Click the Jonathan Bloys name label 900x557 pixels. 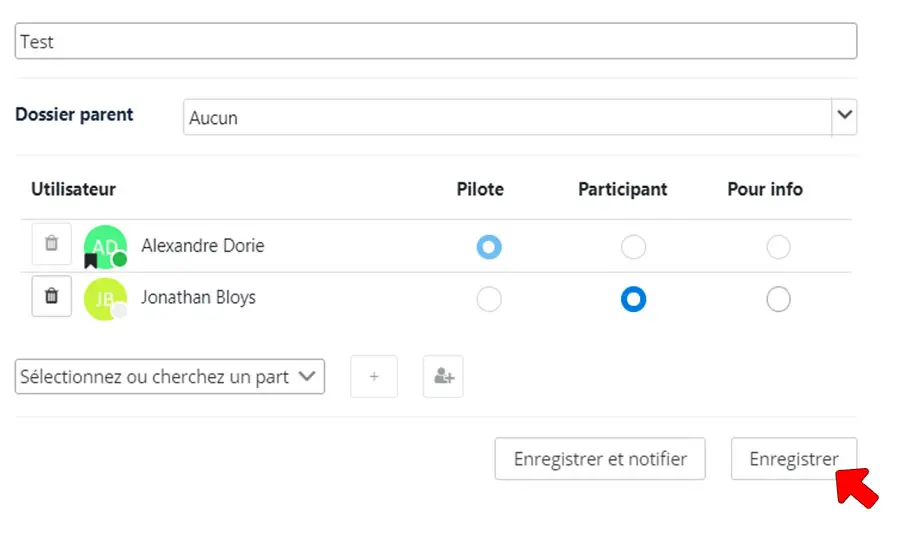198,297
